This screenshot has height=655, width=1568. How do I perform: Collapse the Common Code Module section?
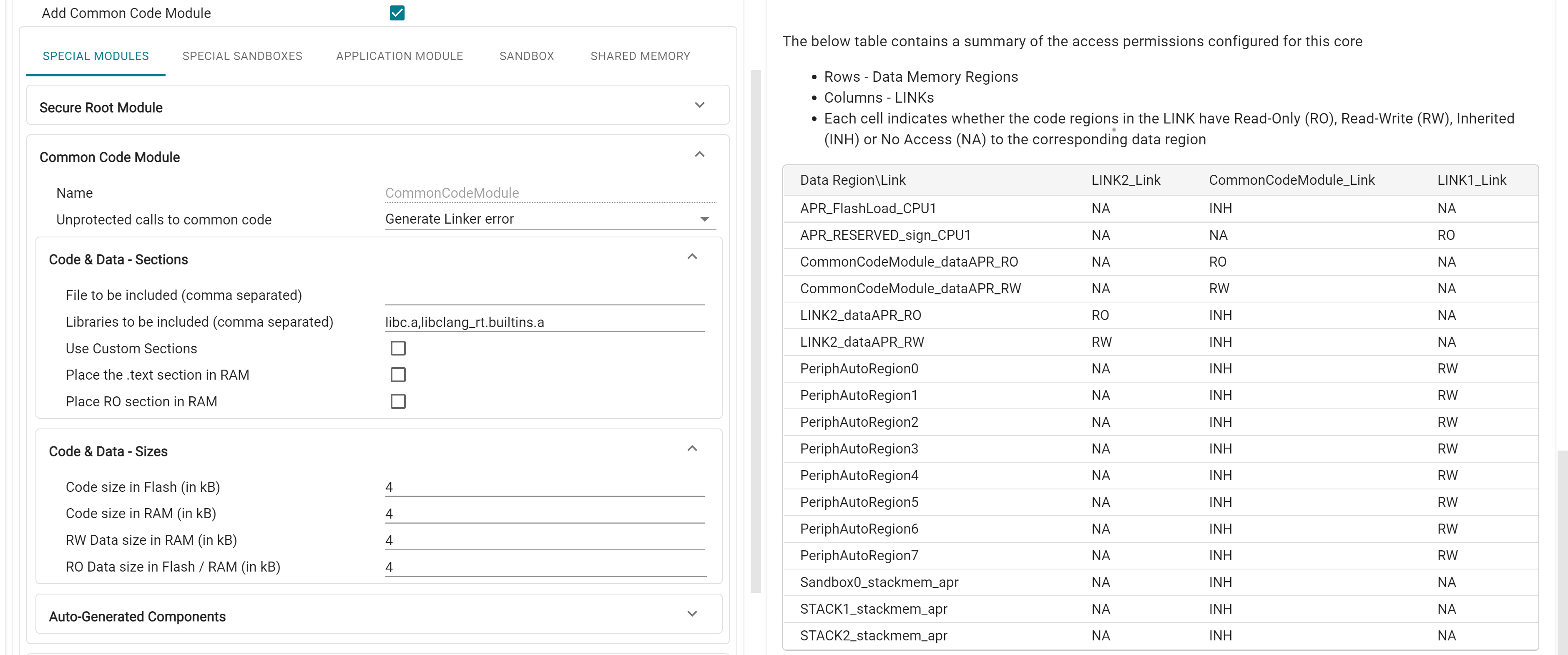coord(699,154)
